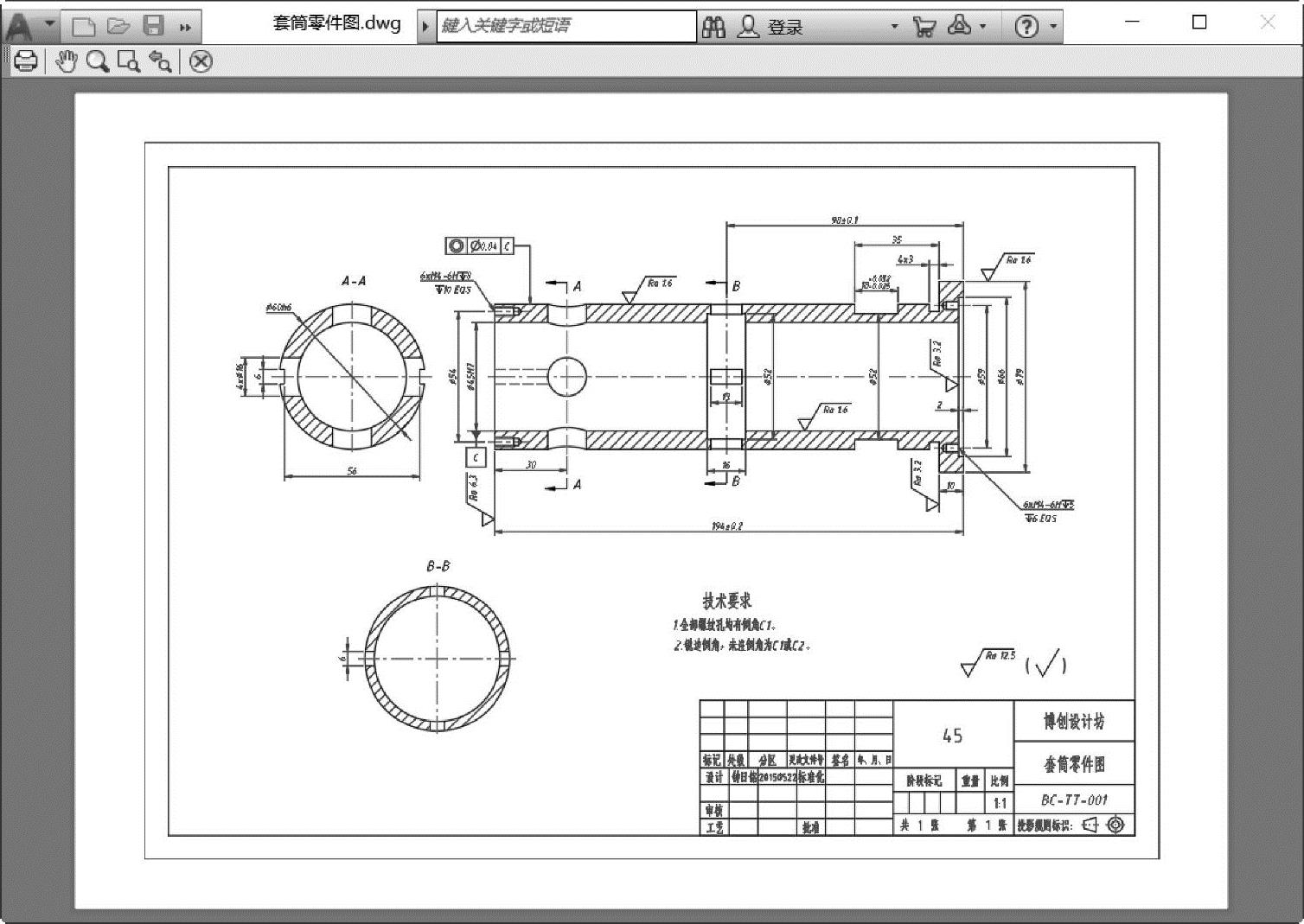Click the φ79 diameter dimension
1304x924 pixels.
[1020, 376]
